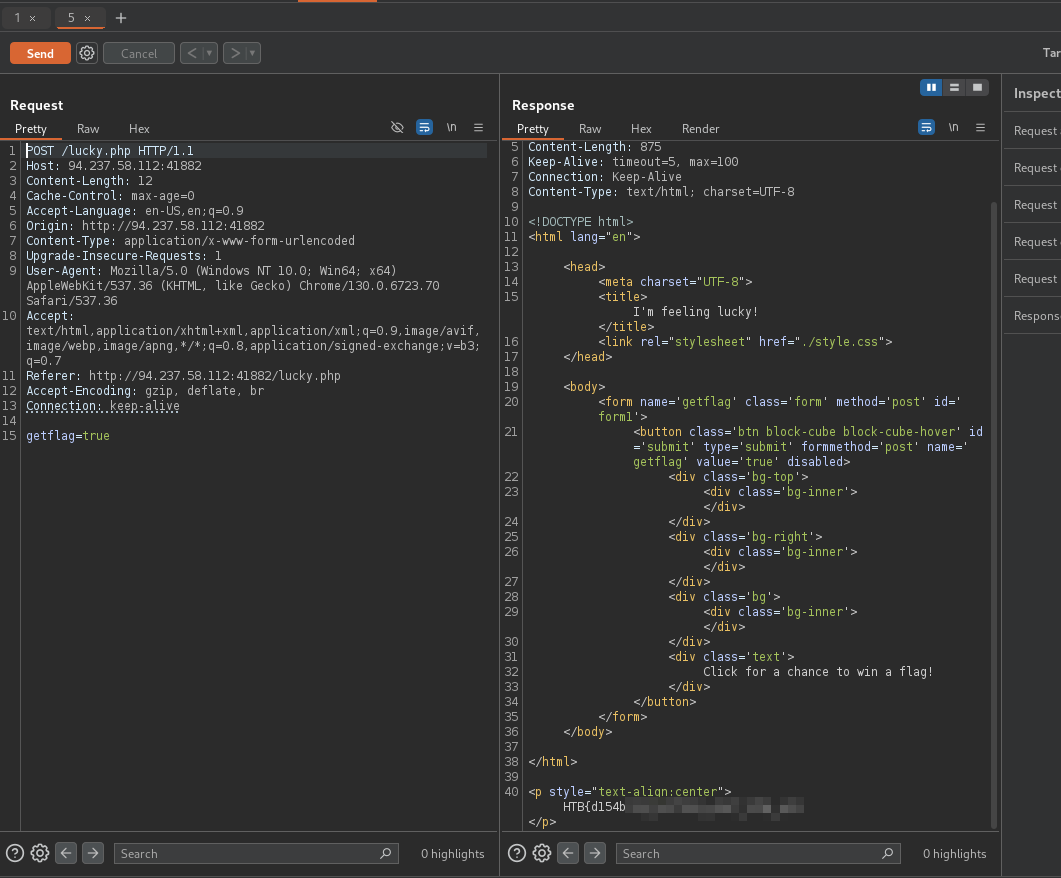Click the orange Send button

[x=40, y=53]
